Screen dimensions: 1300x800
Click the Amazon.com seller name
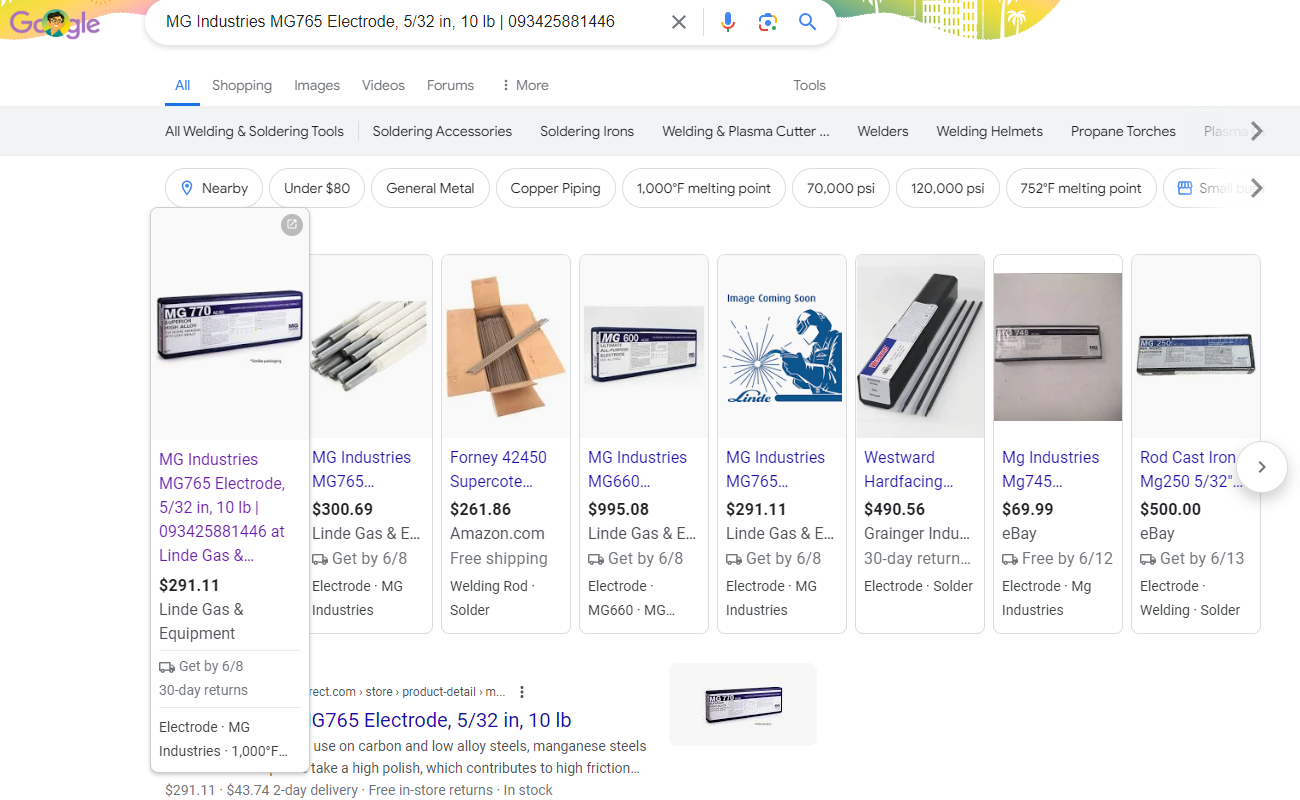click(497, 534)
